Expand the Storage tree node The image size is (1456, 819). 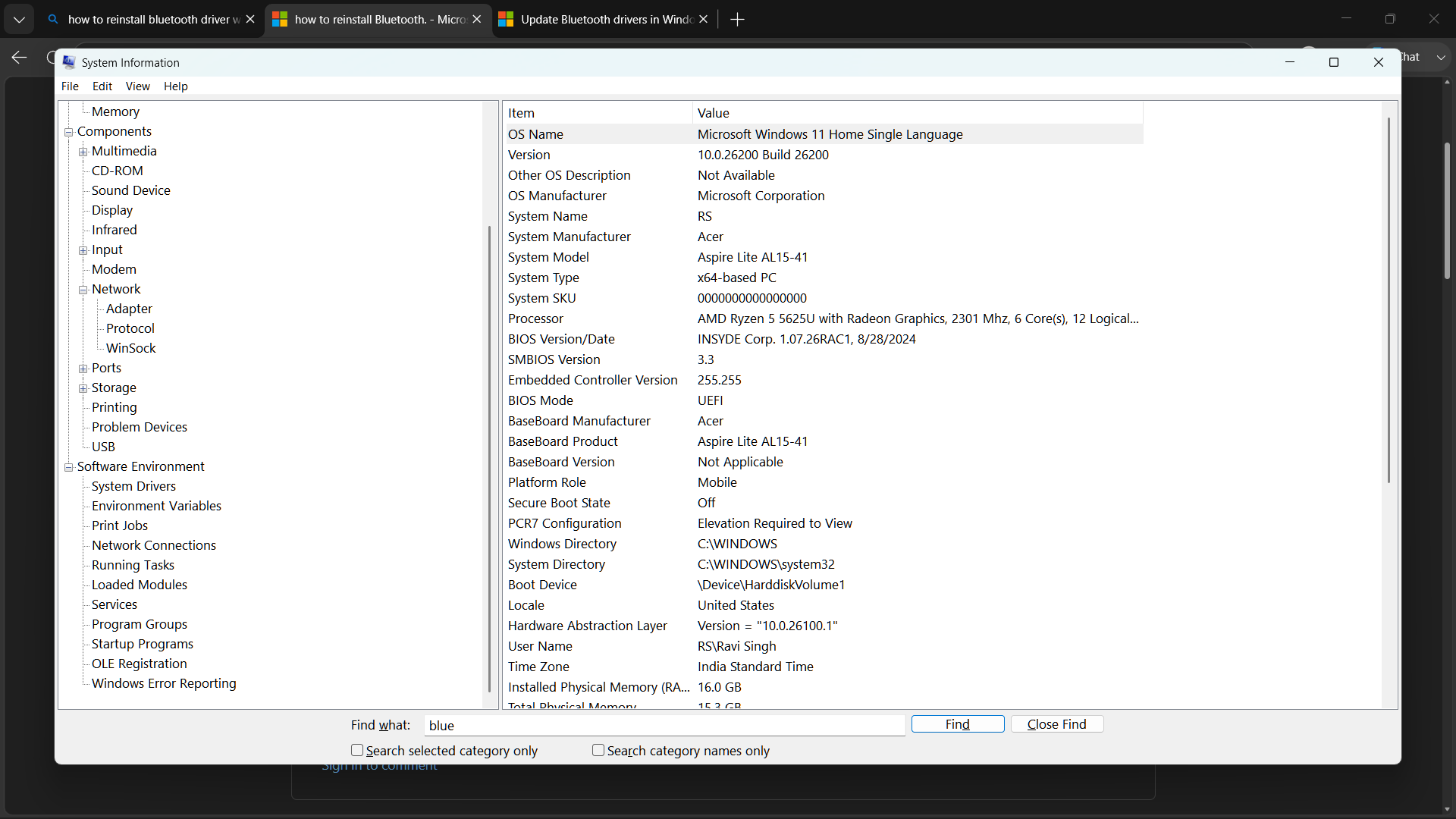83,388
